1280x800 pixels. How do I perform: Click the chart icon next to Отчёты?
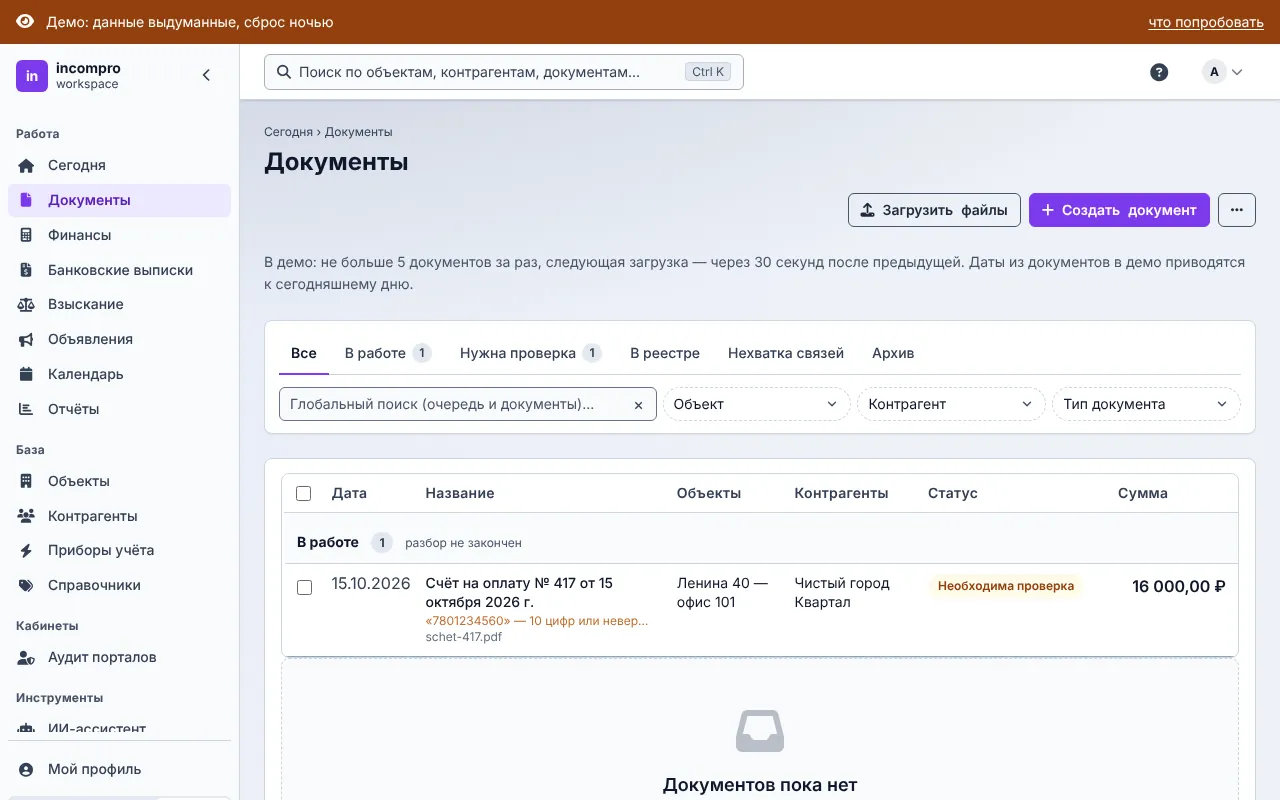coord(27,409)
